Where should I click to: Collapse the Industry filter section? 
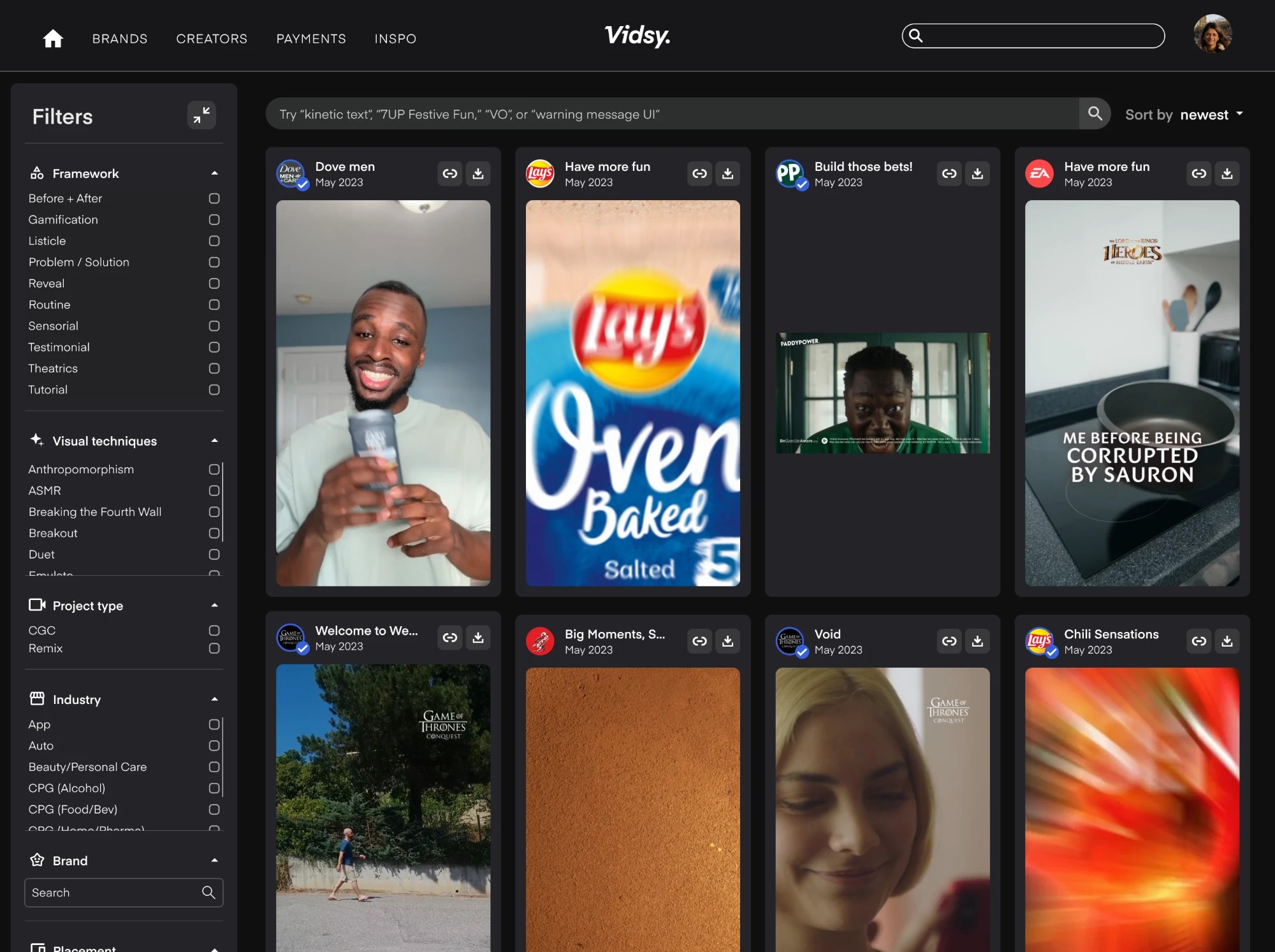coord(215,699)
